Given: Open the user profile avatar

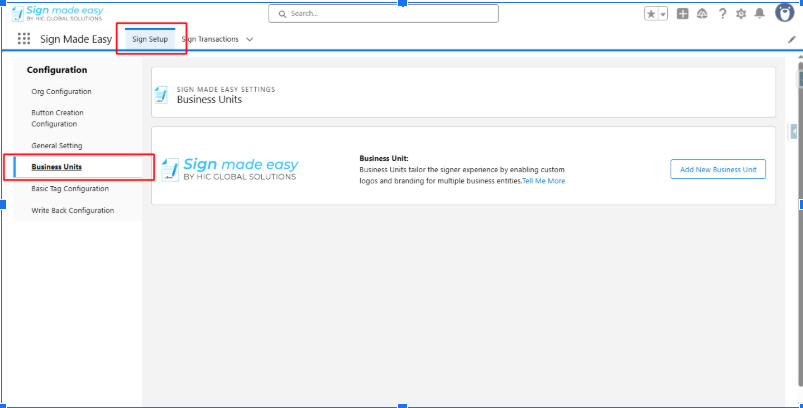Looking at the screenshot, I should point(784,13).
